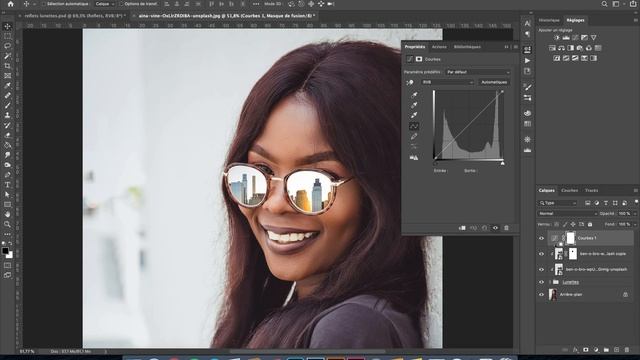
Task: Select the Pen tool
Action: 7,175
